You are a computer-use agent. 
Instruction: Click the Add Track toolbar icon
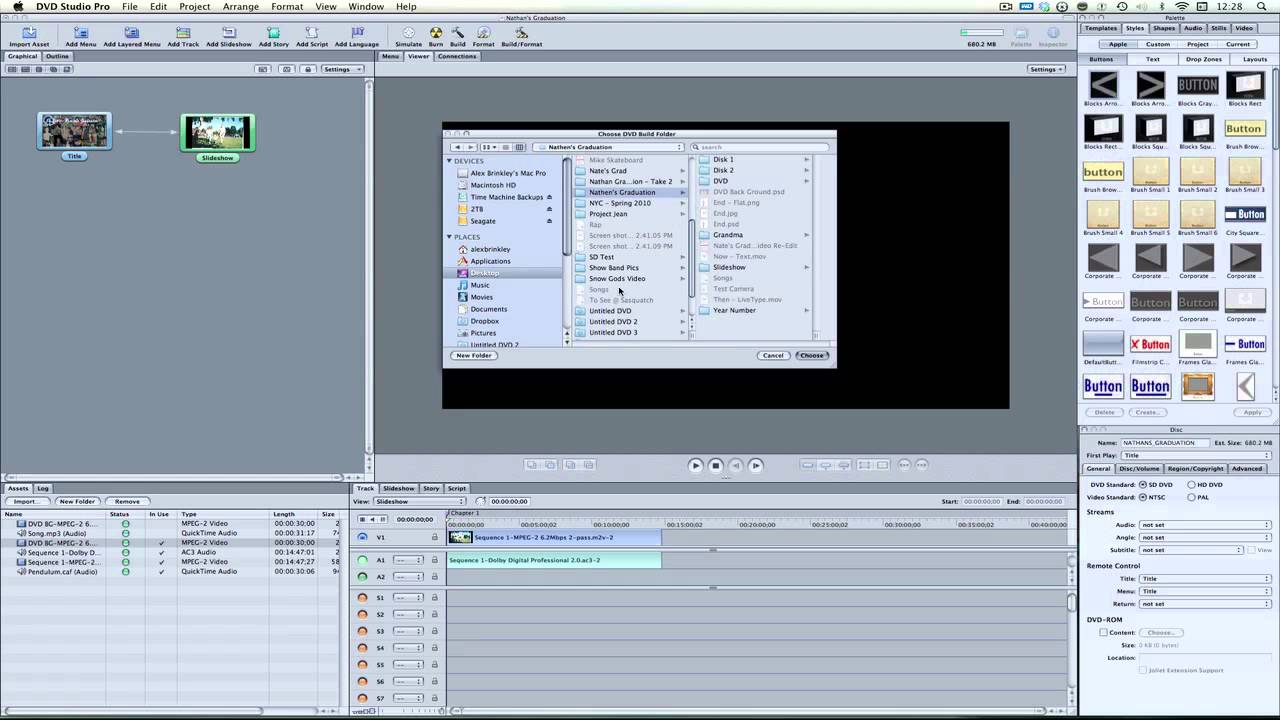coord(183,33)
